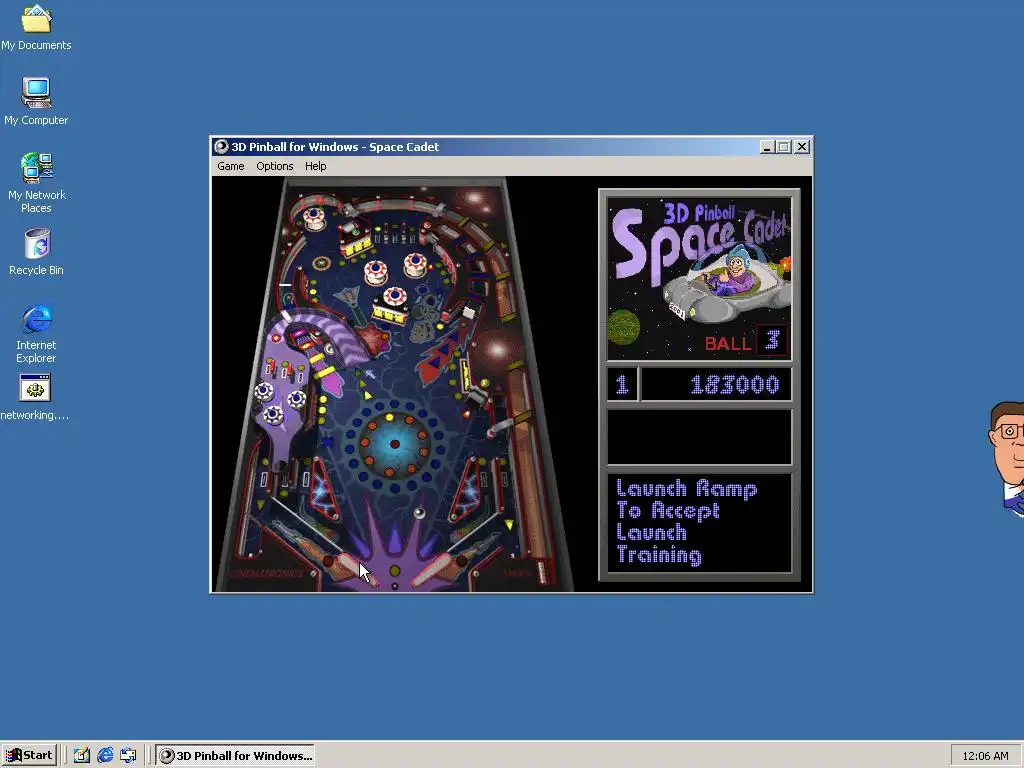Image resolution: width=1024 pixels, height=768 pixels.
Task: Select the Internet Explorer desktop icon
Action: [36, 333]
